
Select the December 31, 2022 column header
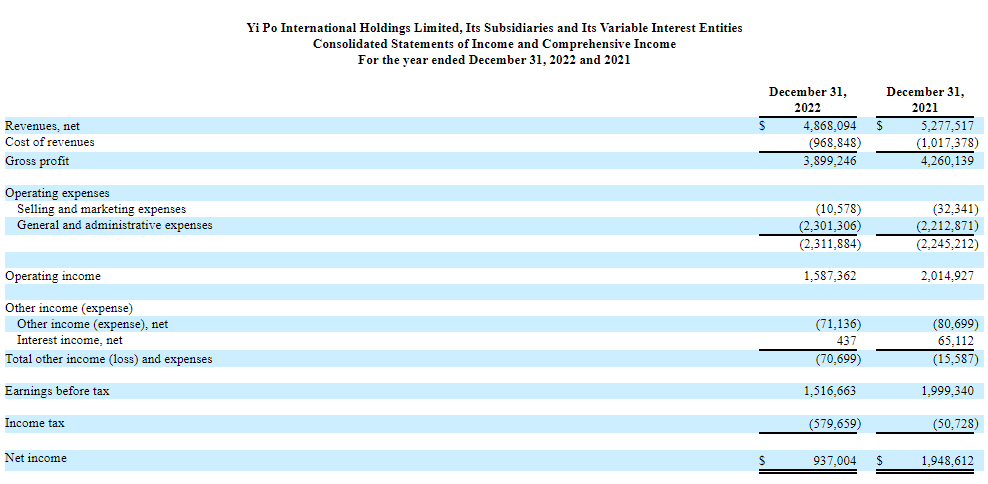tap(807, 100)
